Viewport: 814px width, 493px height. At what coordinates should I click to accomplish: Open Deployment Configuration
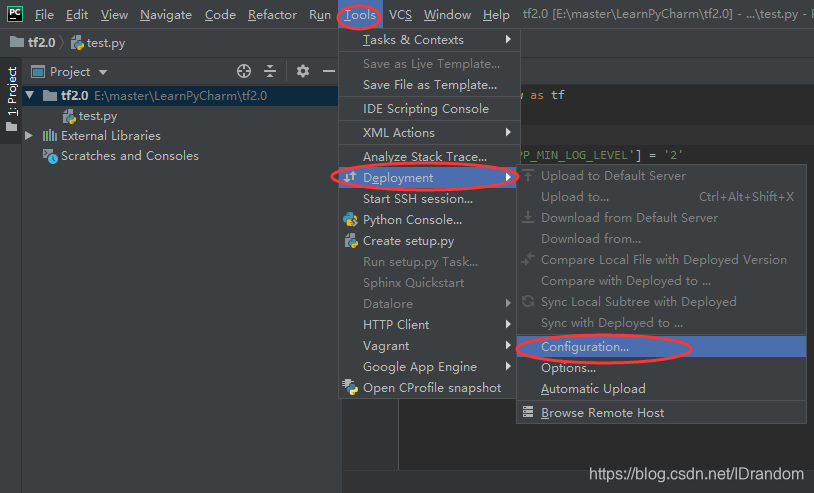pos(661,347)
